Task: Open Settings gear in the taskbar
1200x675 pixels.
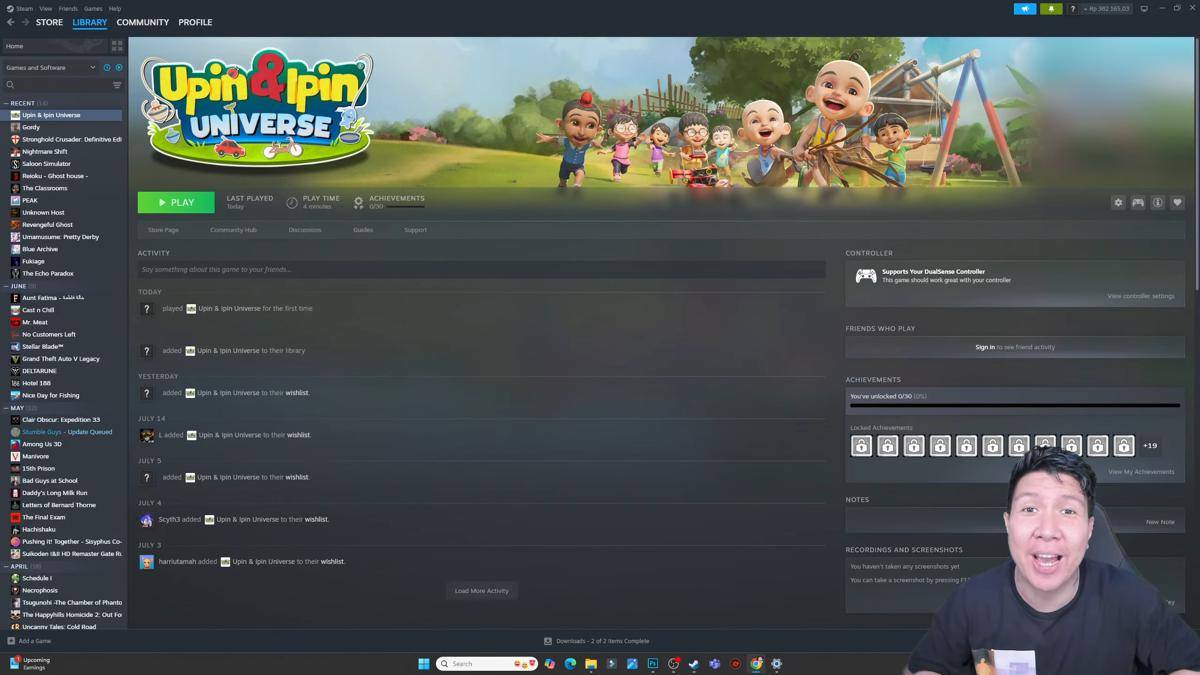Action: [x=777, y=664]
